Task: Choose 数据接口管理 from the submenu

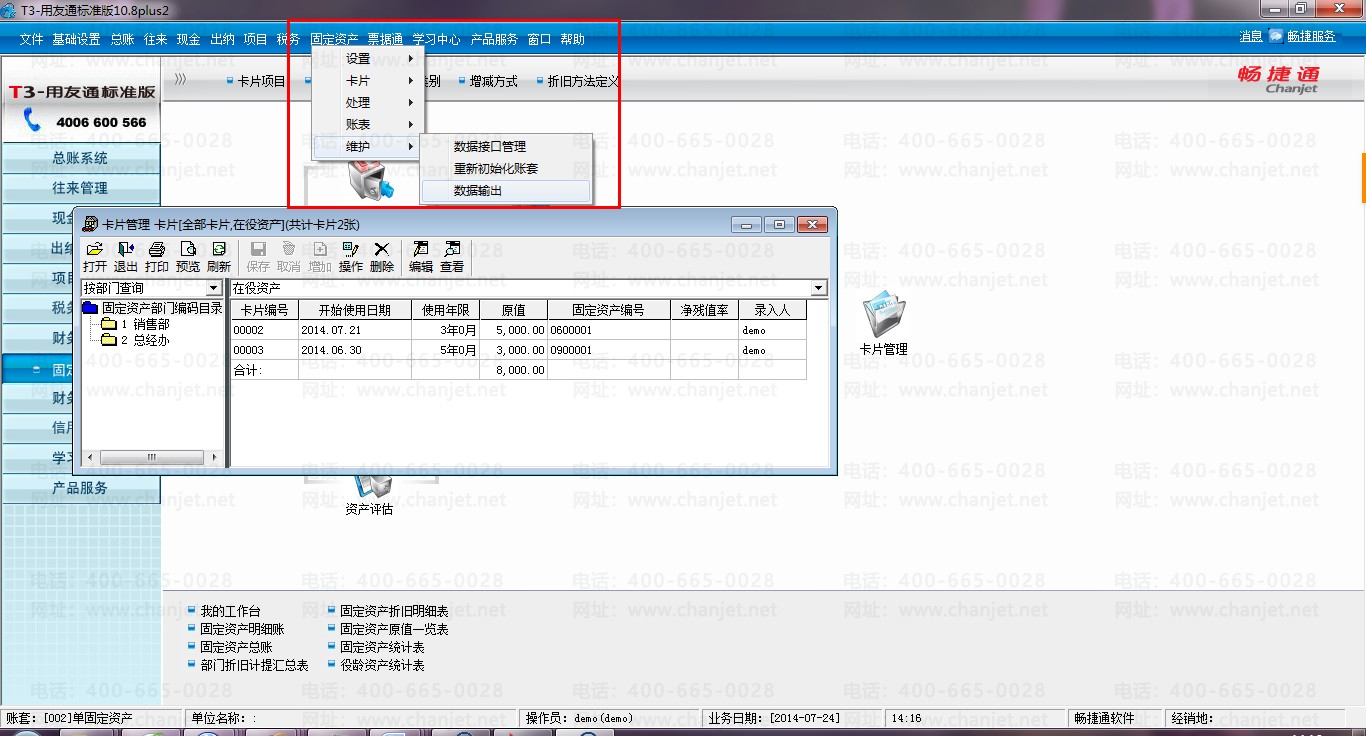Action: click(506, 147)
